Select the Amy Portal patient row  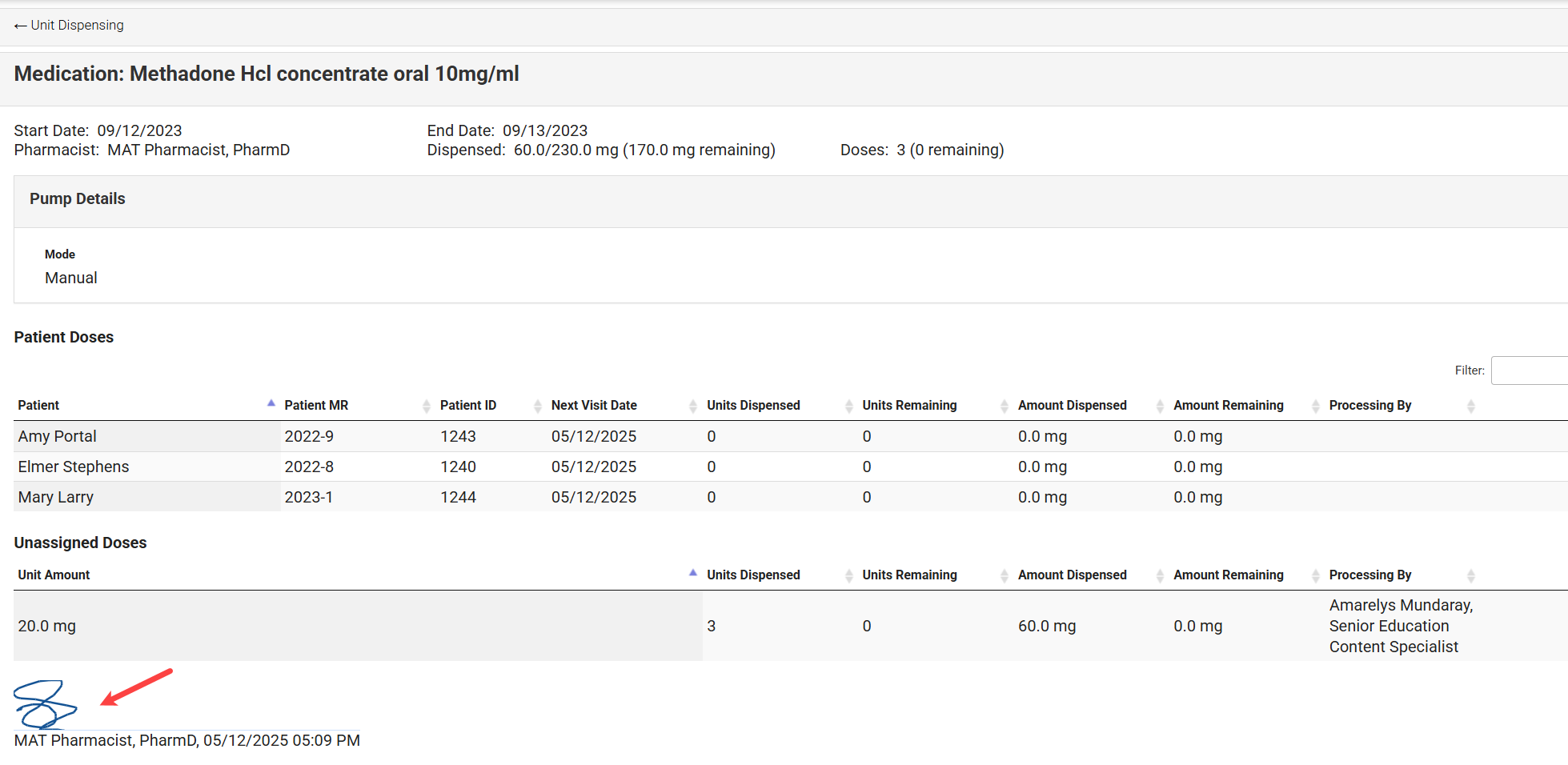(x=58, y=436)
